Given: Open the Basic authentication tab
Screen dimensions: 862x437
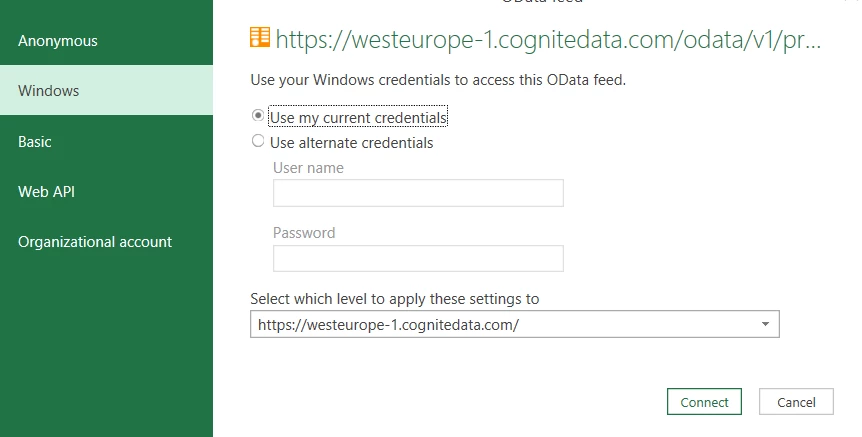Looking at the screenshot, I should click(x=35, y=142).
